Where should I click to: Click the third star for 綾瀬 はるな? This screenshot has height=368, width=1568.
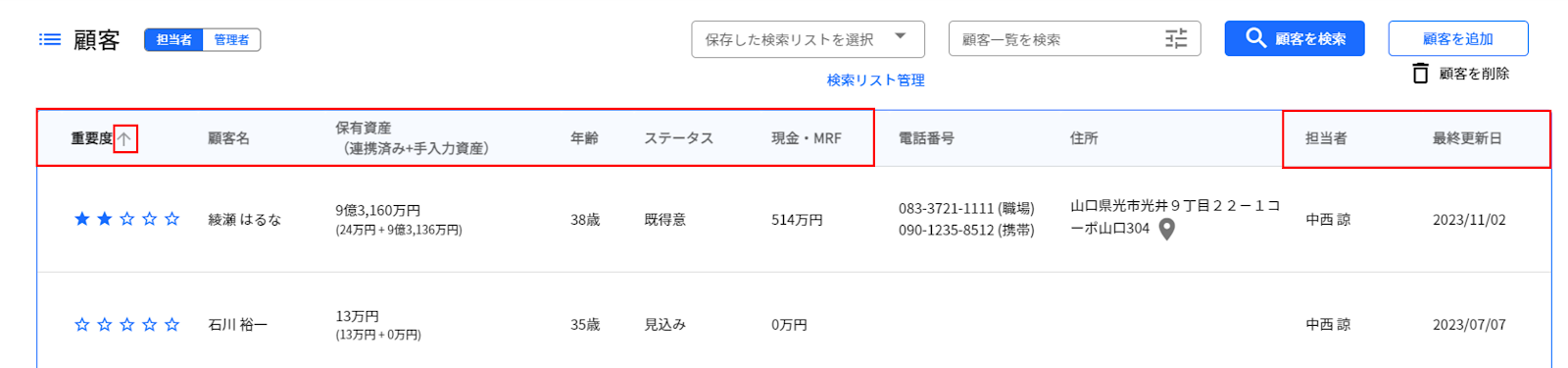[x=127, y=219]
